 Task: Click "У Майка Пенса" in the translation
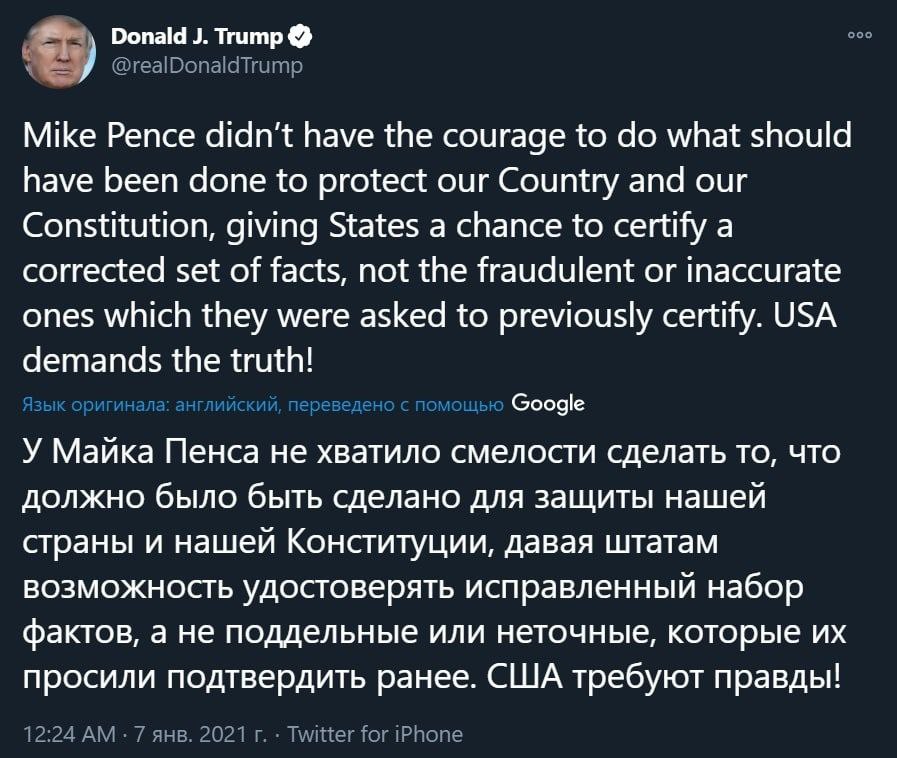[x=141, y=453]
